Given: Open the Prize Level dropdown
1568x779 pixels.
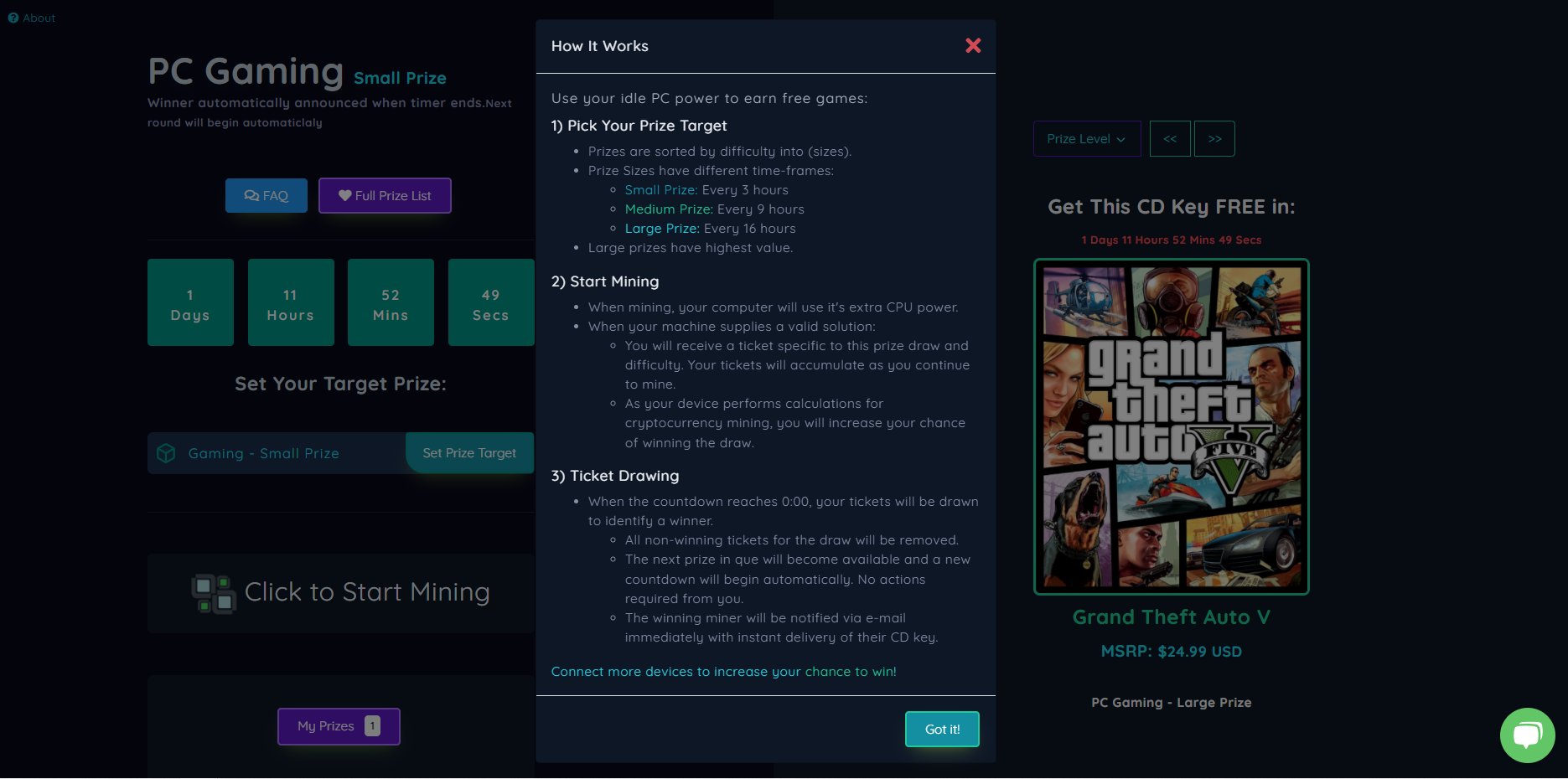Looking at the screenshot, I should pos(1086,138).
